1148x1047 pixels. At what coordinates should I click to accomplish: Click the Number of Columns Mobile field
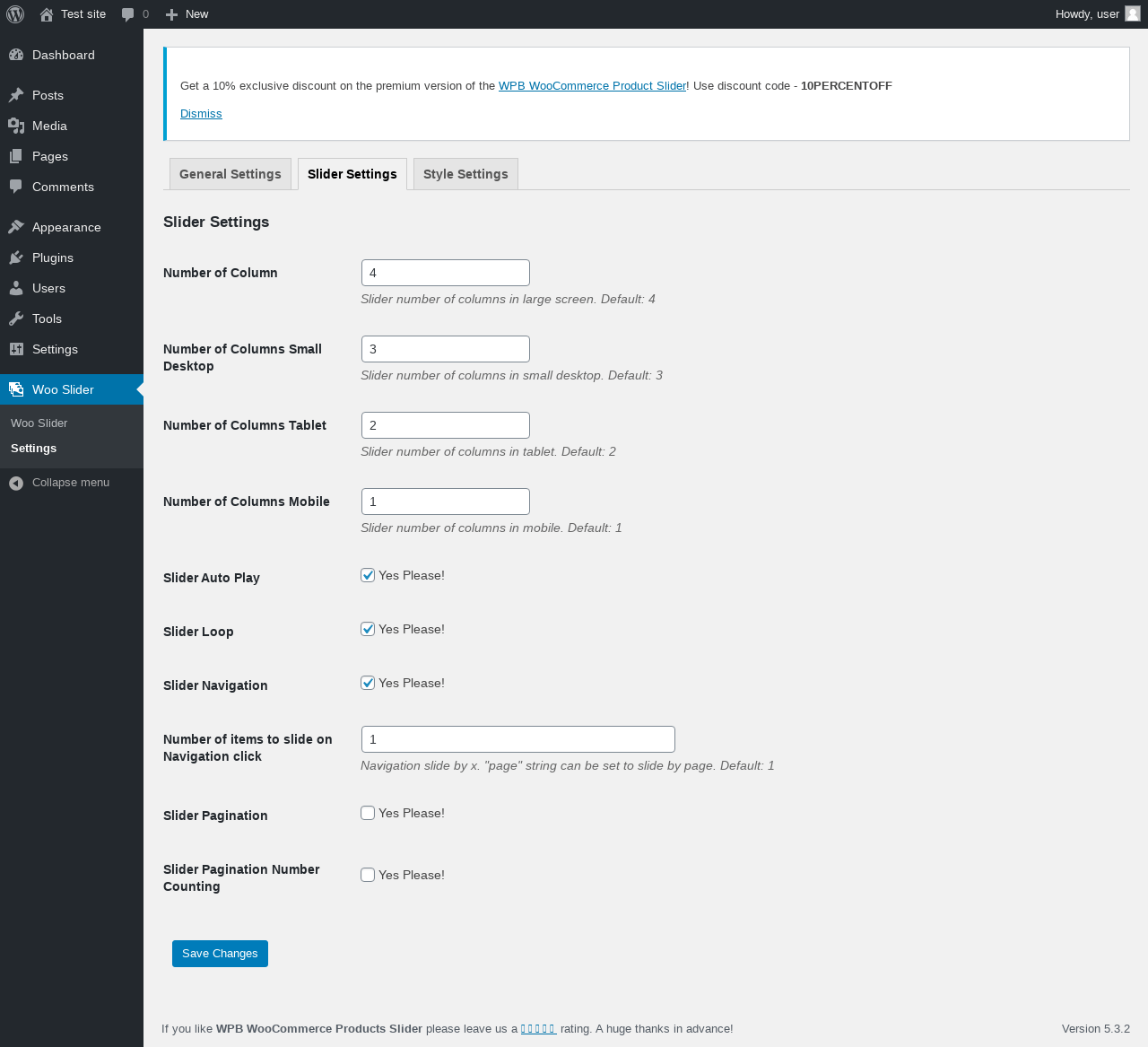[x=446, y=502]
